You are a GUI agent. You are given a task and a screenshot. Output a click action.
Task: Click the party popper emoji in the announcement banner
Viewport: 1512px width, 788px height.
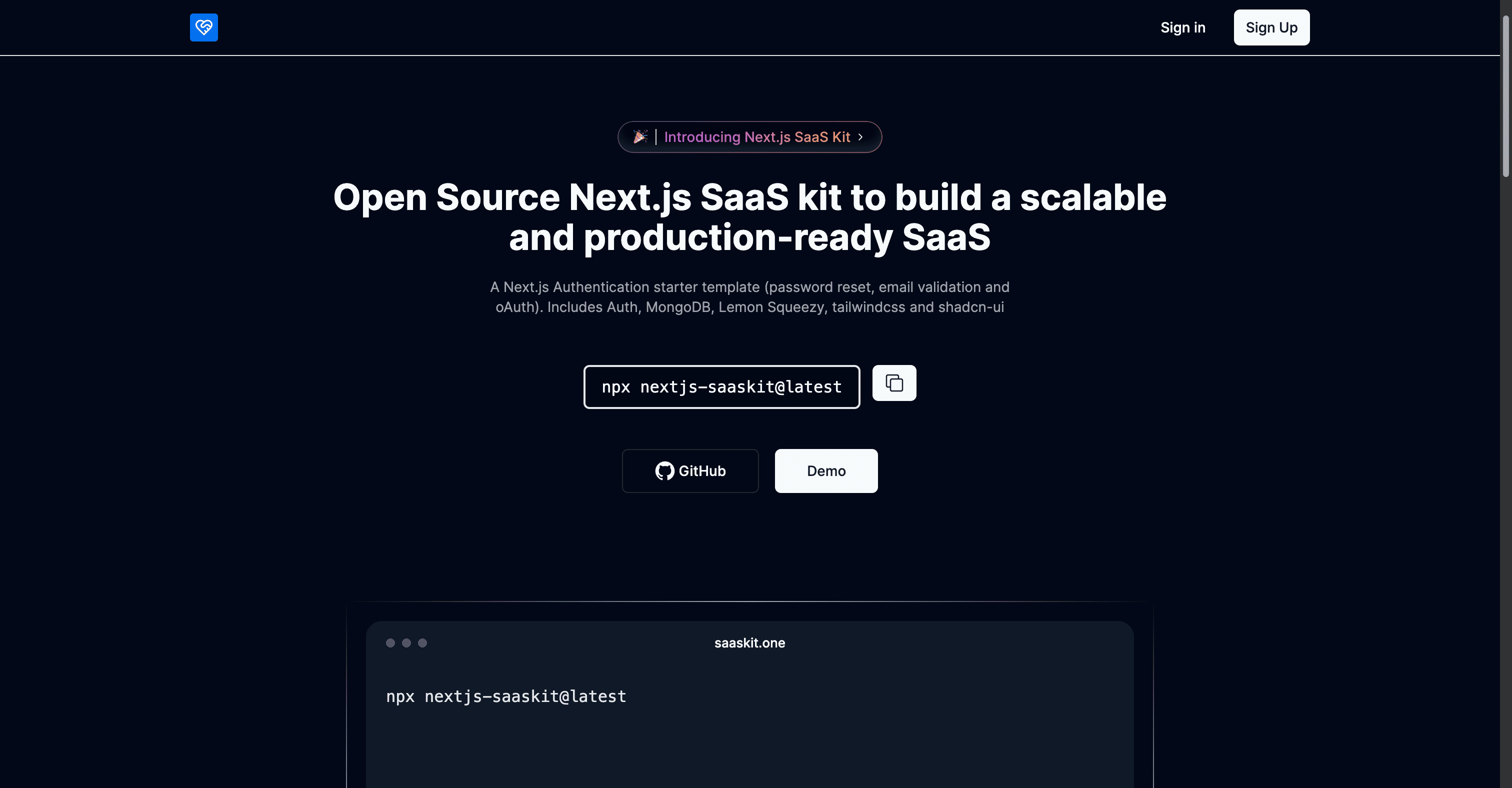coord(640,136)
